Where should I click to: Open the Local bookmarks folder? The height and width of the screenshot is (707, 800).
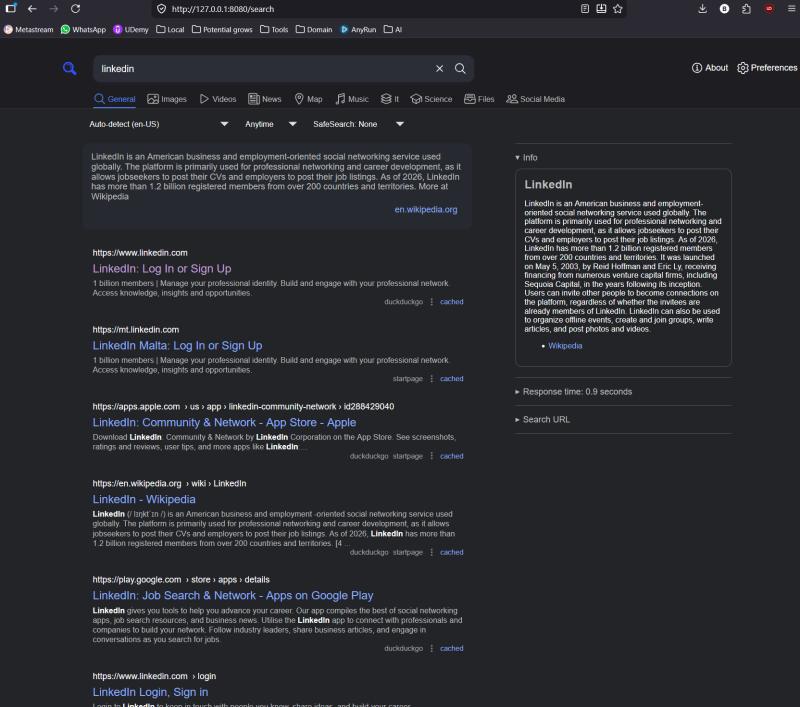170,30
